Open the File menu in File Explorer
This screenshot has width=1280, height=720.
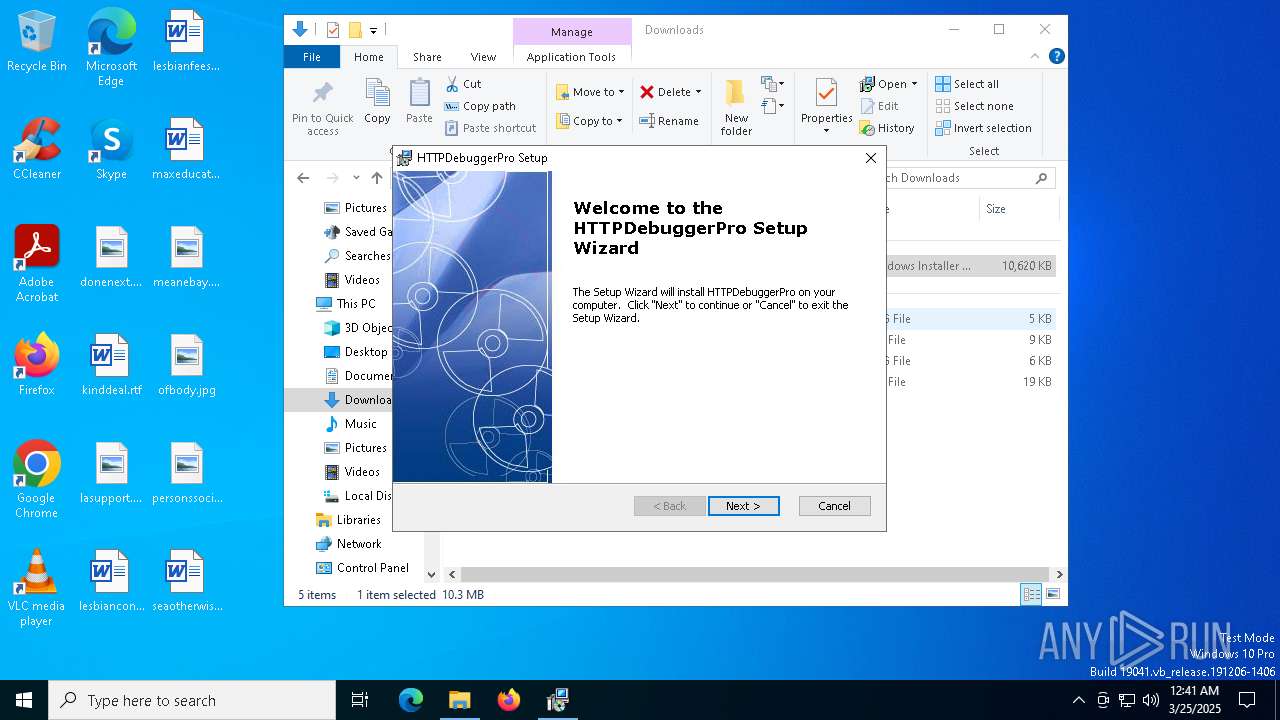tap(312, 57)
